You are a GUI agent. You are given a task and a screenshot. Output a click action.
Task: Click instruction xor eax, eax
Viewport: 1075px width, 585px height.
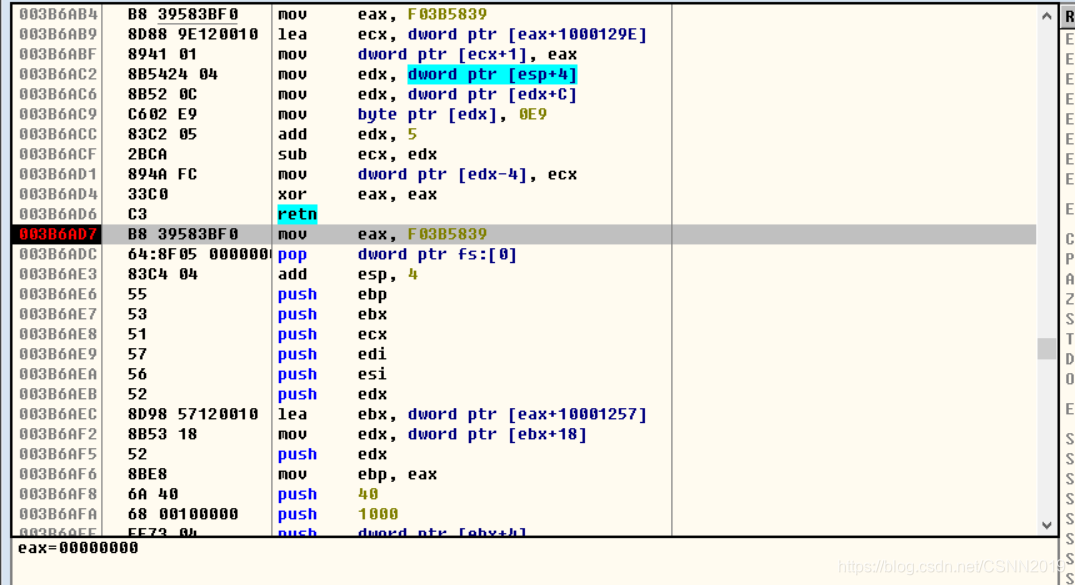pos(357,194)
